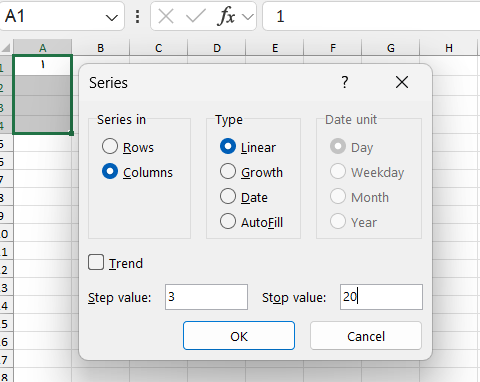Select column A header

[43, 48]
